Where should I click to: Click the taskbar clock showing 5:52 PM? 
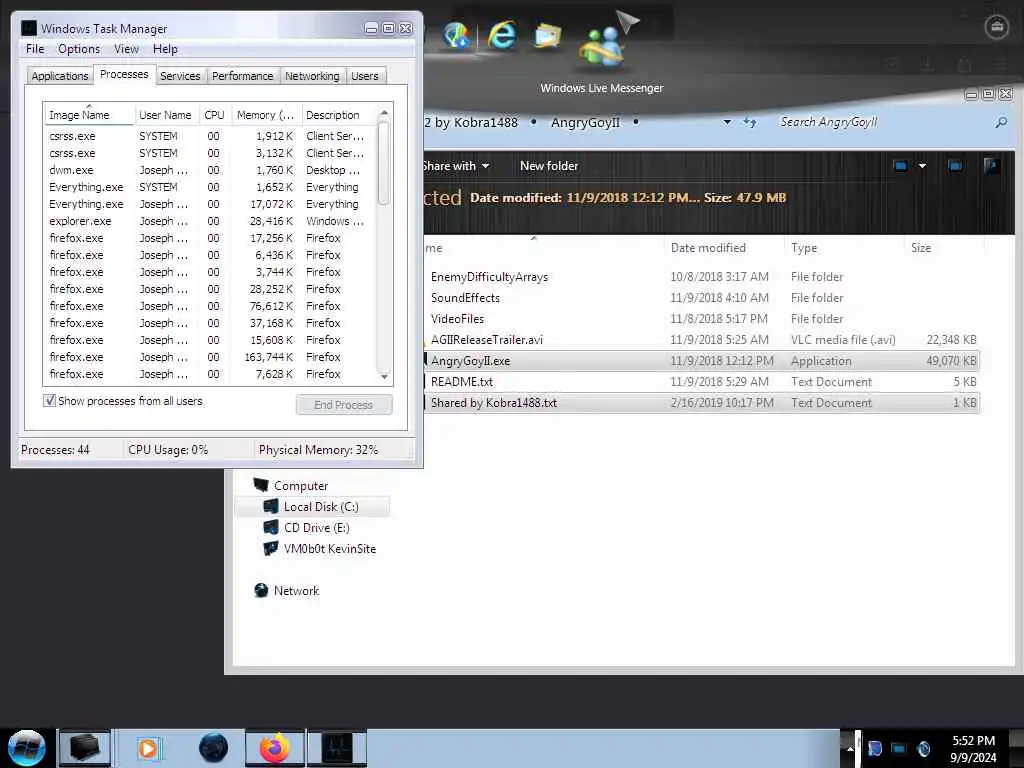pos(973,748)
